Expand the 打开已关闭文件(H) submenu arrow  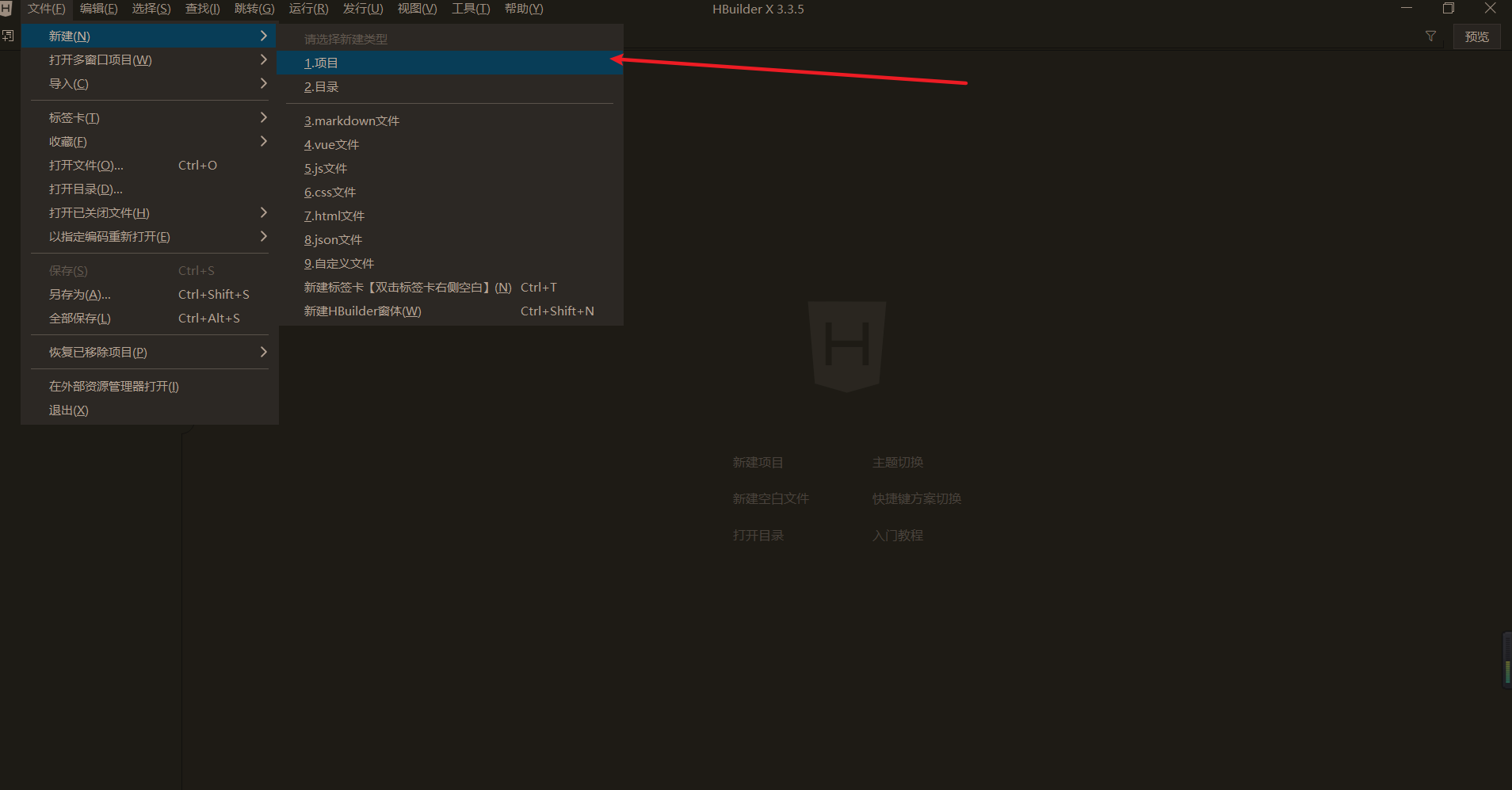click(x=263, y=212)
